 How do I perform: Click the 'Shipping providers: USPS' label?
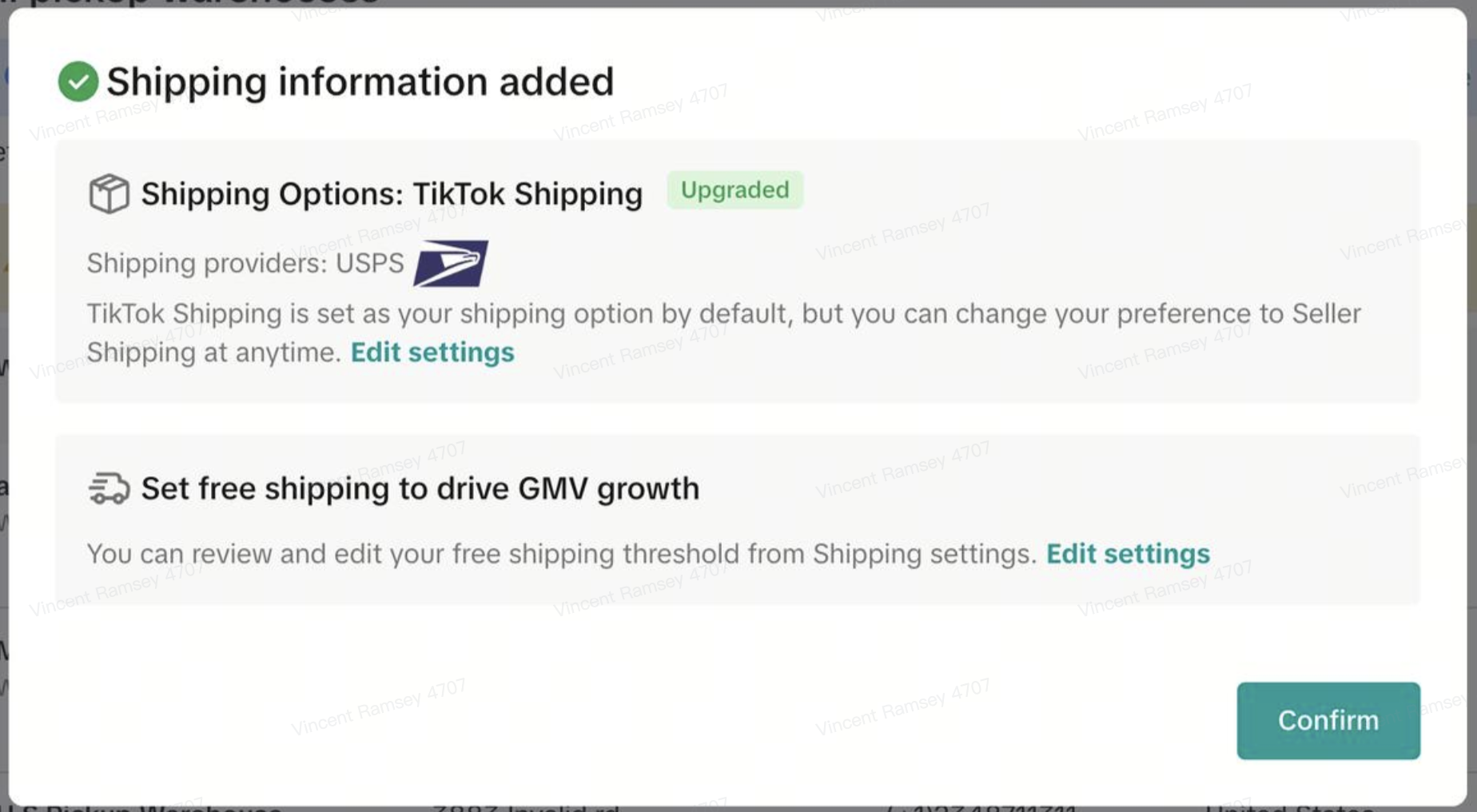tap(245, 263)
